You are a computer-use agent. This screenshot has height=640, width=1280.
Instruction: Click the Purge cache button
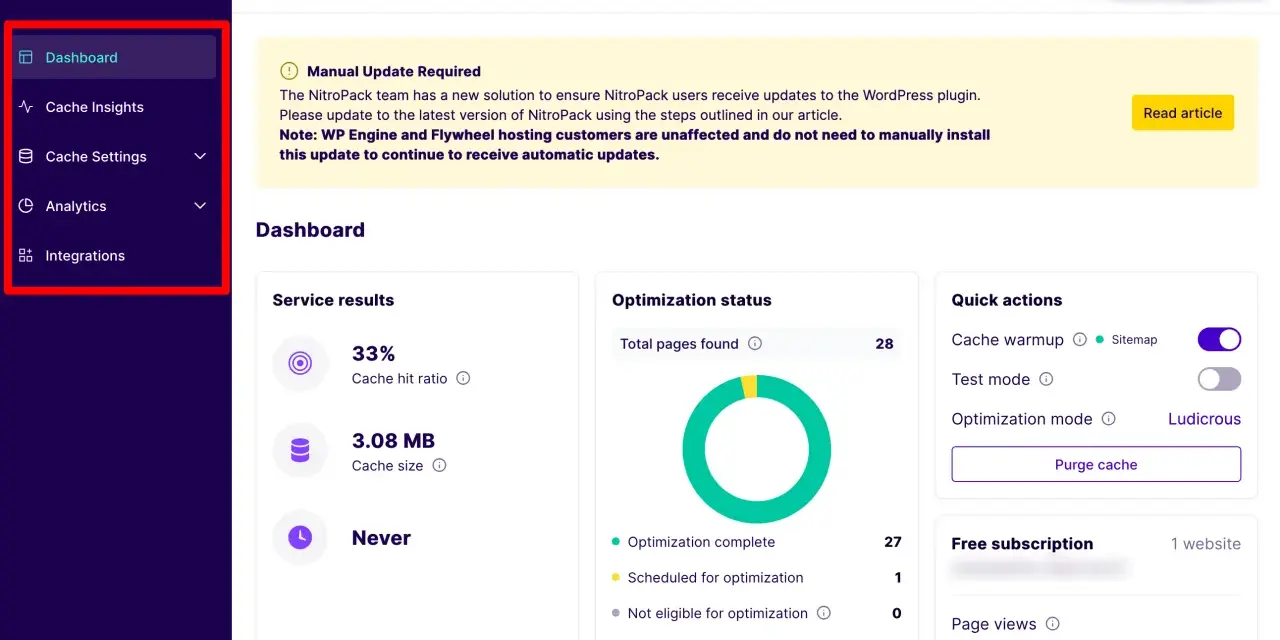[x=1096, y=464]
